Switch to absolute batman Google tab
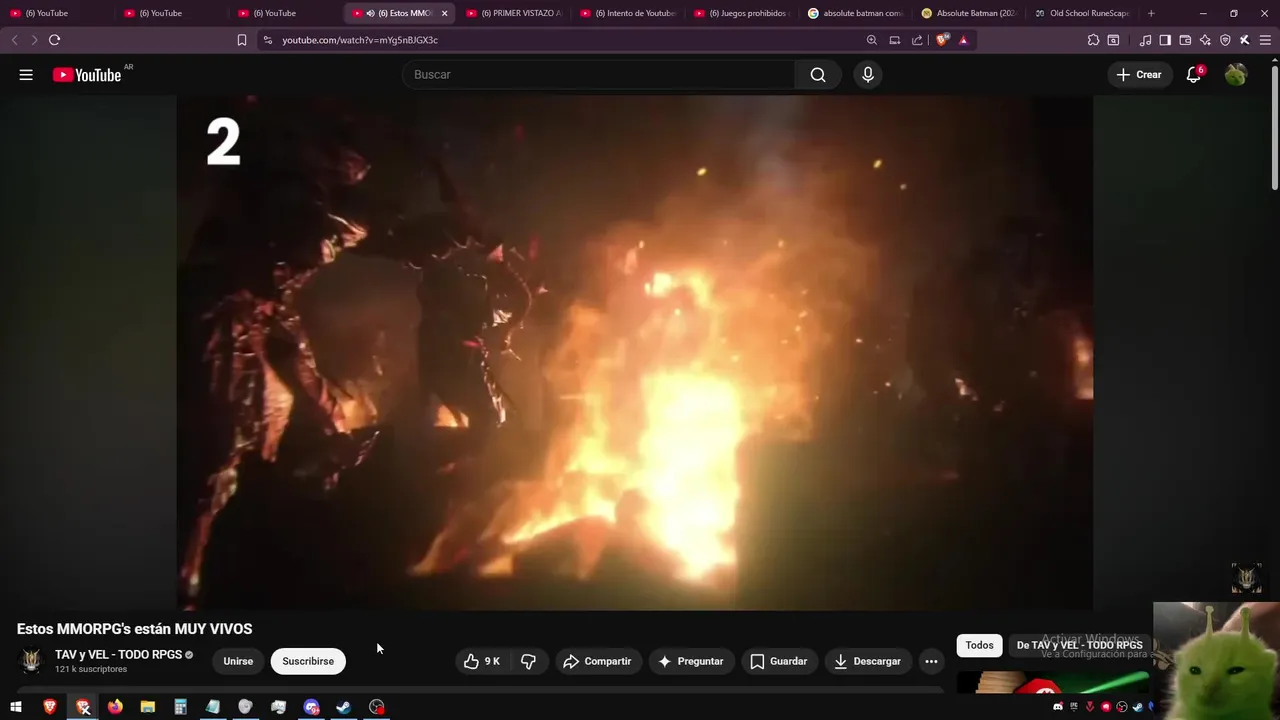The image size is (1280, 720). [x=855, y=13]
